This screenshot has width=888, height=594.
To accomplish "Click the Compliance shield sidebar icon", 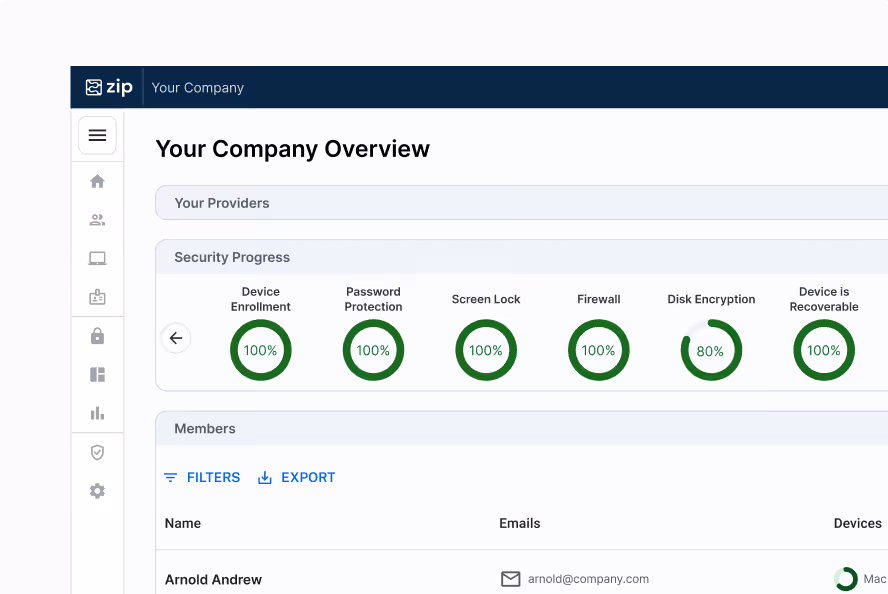I will click(97, 452).
